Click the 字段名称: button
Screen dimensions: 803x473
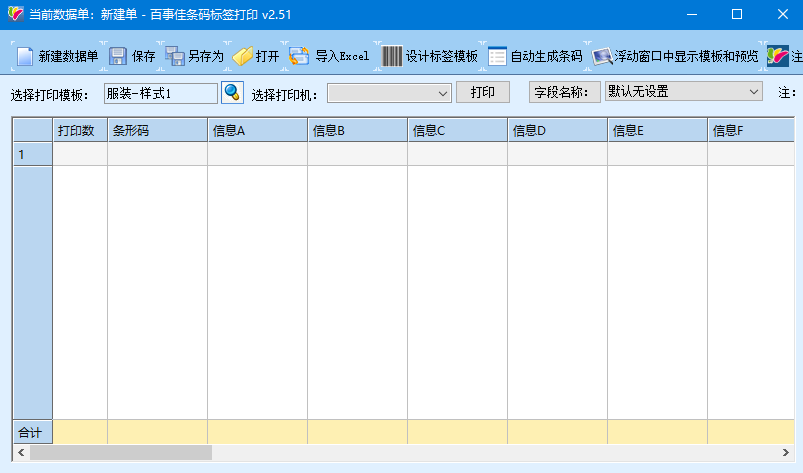click(x=564, y=92)
